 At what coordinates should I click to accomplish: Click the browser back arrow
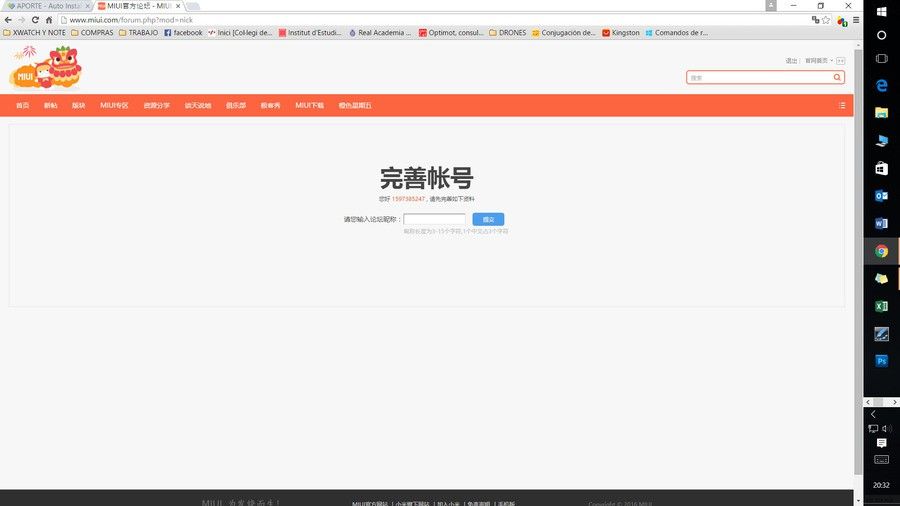pyautogui.click(x=8, y=20)
